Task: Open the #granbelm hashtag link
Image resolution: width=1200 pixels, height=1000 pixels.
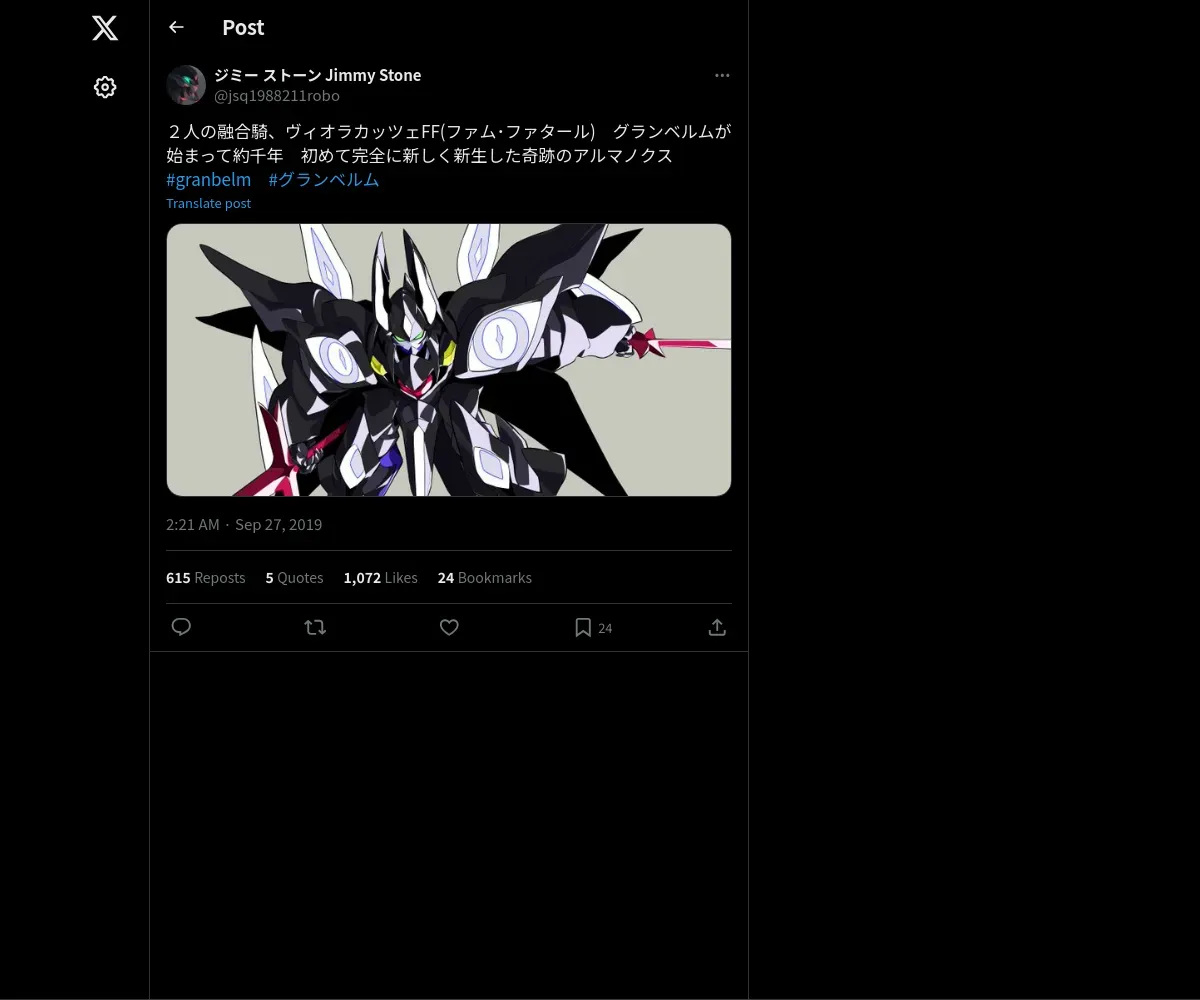Action: pyautogui.click(x=209, y=180)
